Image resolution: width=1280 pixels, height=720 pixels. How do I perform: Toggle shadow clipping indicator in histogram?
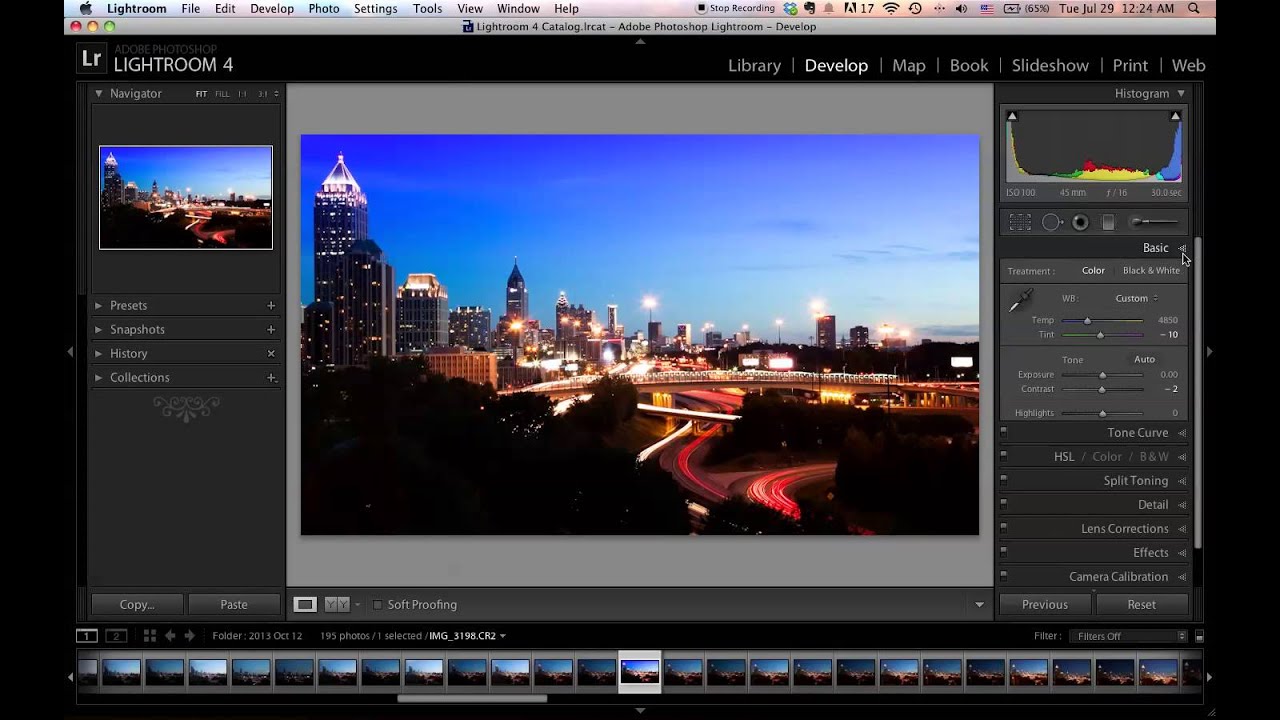1012,117
